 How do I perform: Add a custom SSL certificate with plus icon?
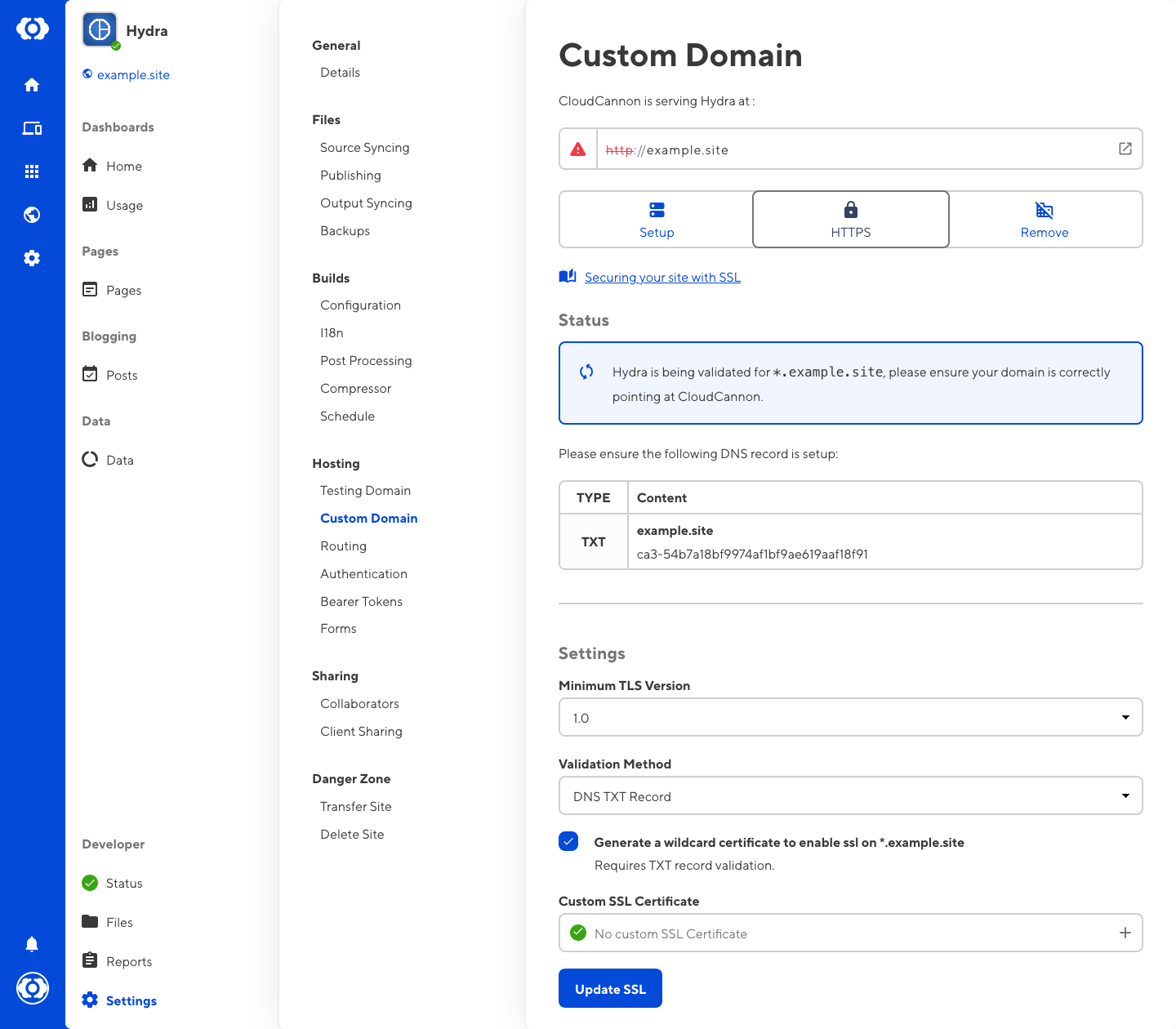coord(1125,933)
